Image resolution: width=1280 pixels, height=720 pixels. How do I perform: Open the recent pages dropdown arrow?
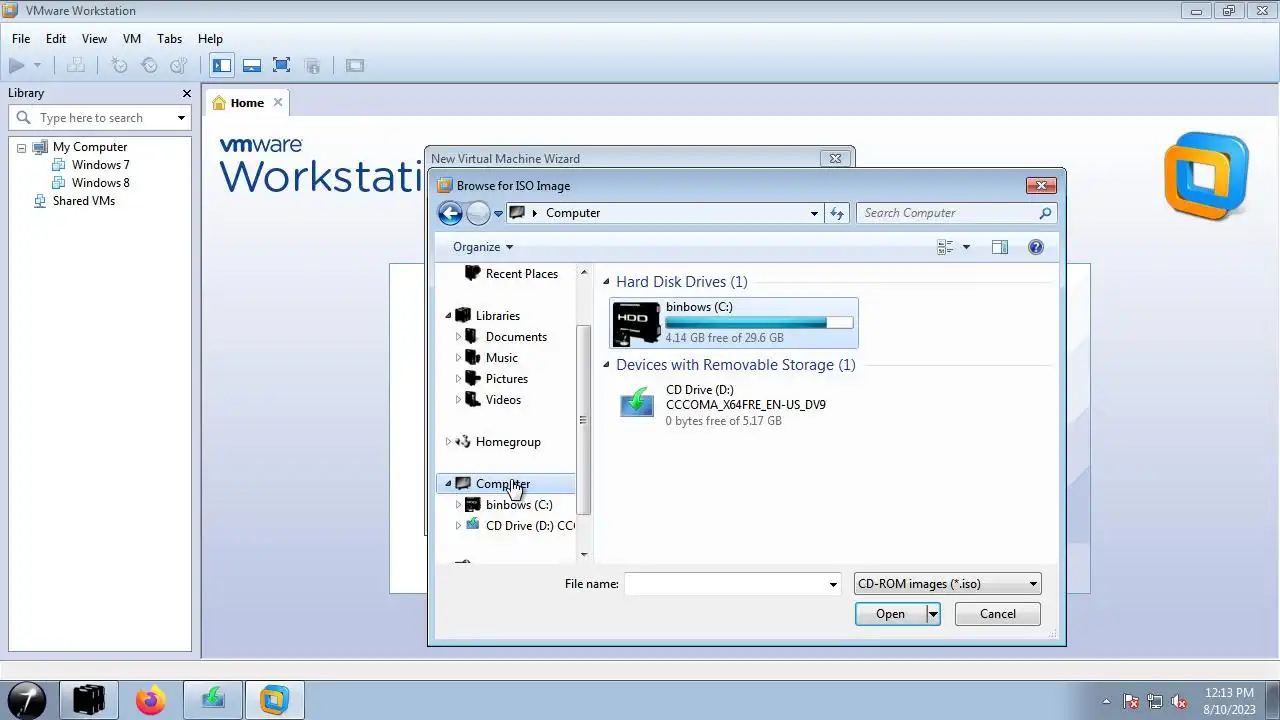pyautogui.click(x=498, y=214)
